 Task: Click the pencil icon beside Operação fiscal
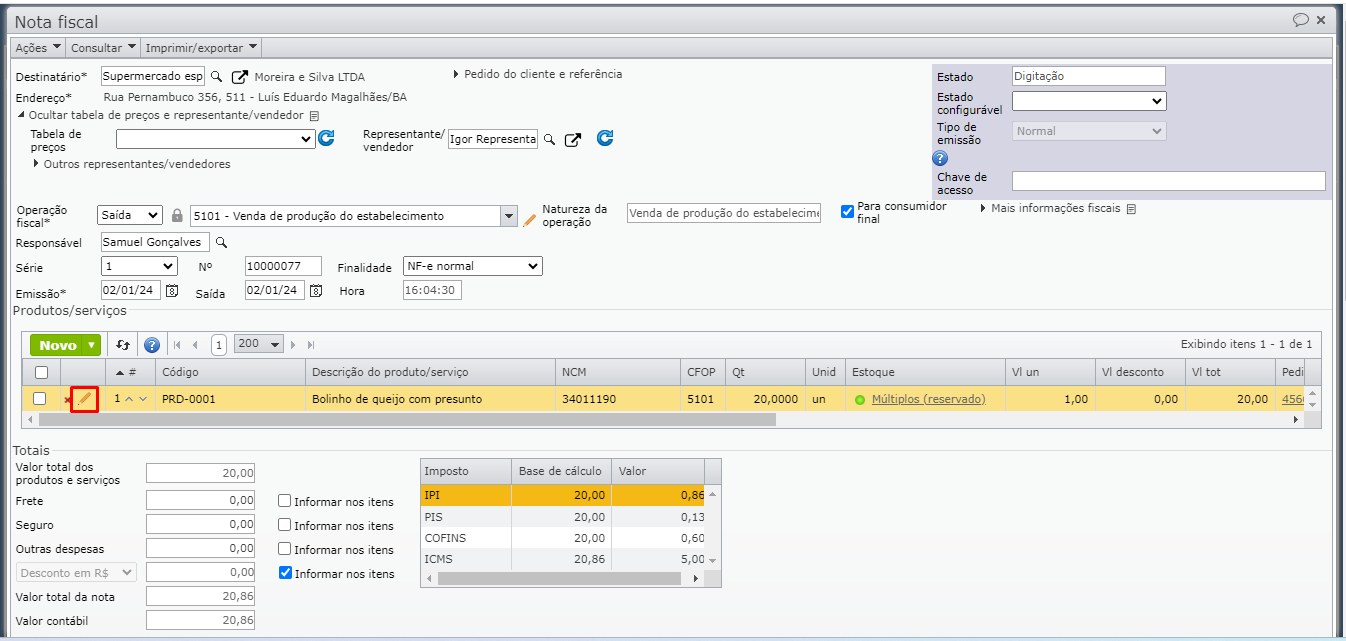pyautogui.click(x=530, y=217)
